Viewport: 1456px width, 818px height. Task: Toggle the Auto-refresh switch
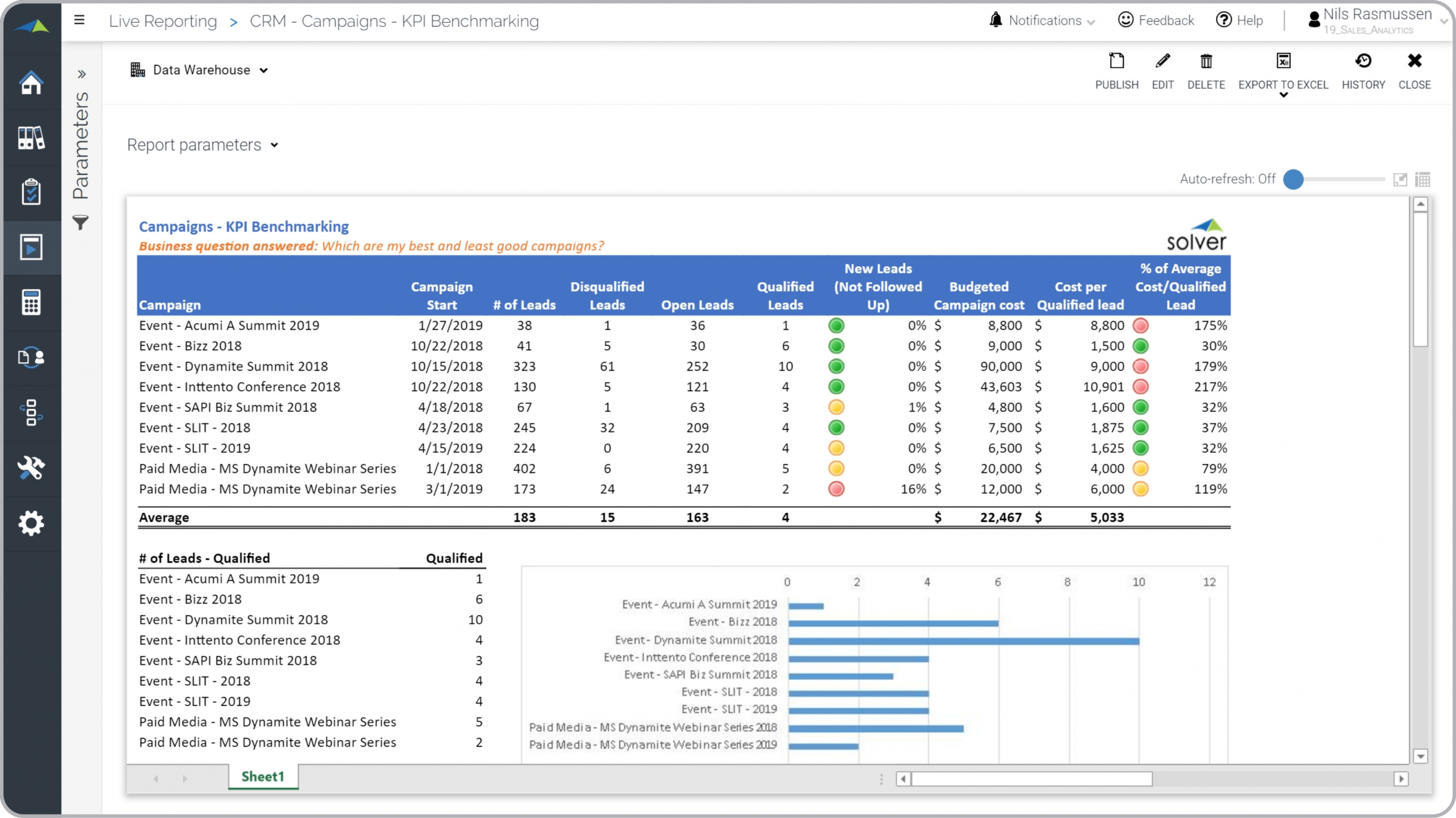(x=1293, y=179)
